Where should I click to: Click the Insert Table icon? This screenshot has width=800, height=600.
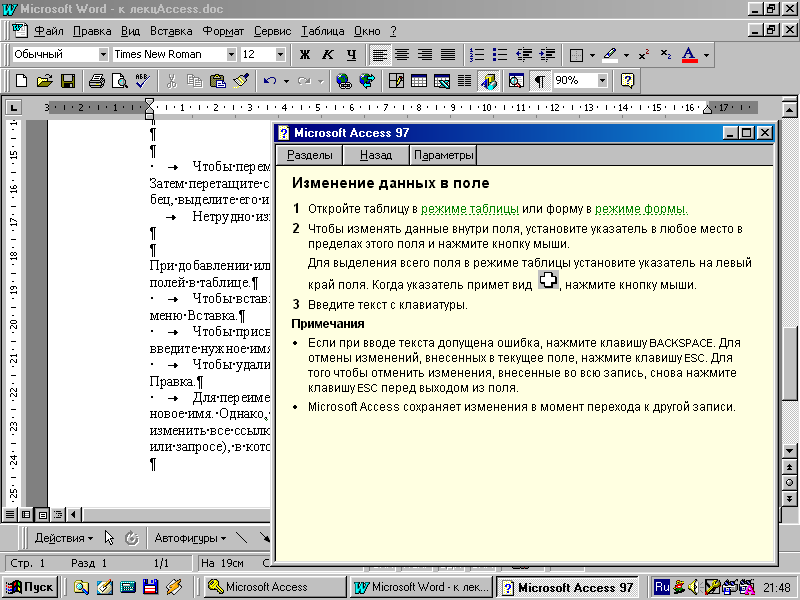point(419,81)
